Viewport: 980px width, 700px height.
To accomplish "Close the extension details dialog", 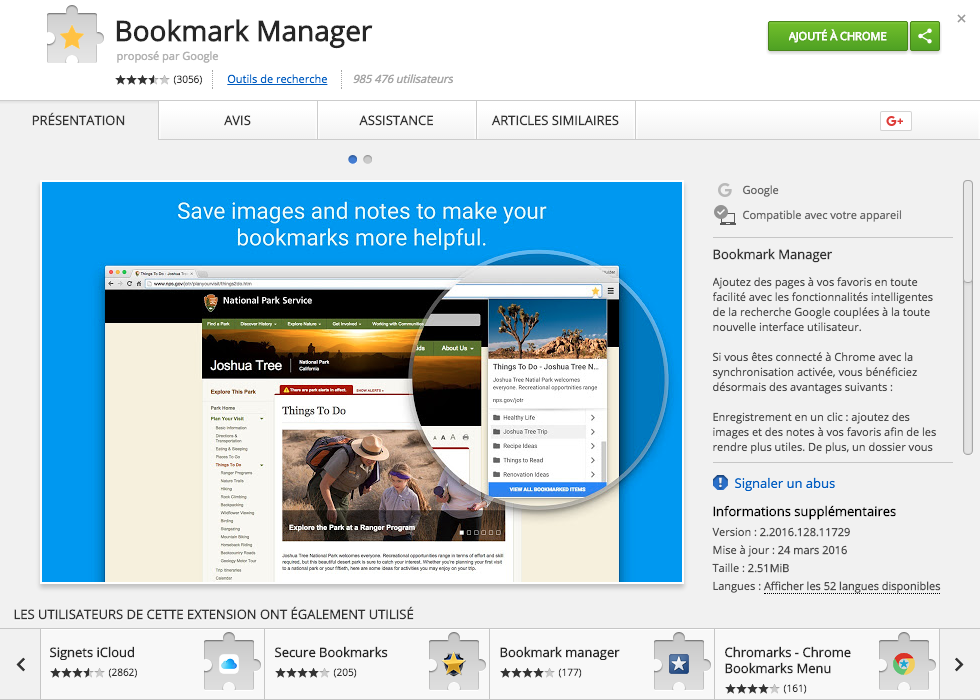I will (961, 19).
